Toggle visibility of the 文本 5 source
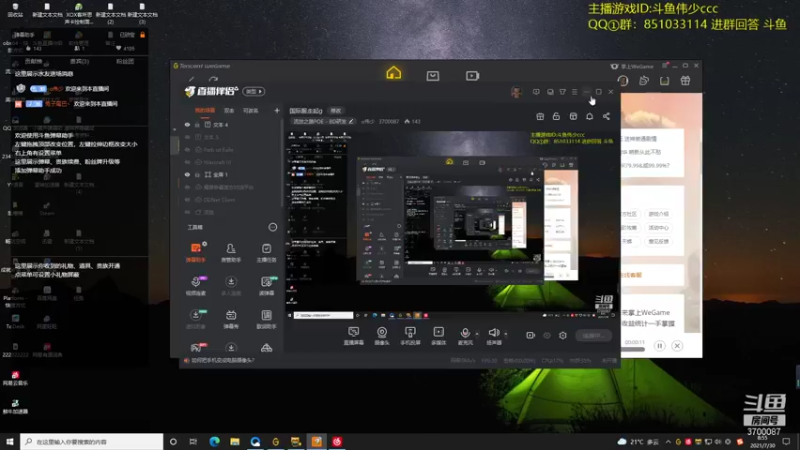The width and height of the screenshot is (800, 450). [187, 137]
